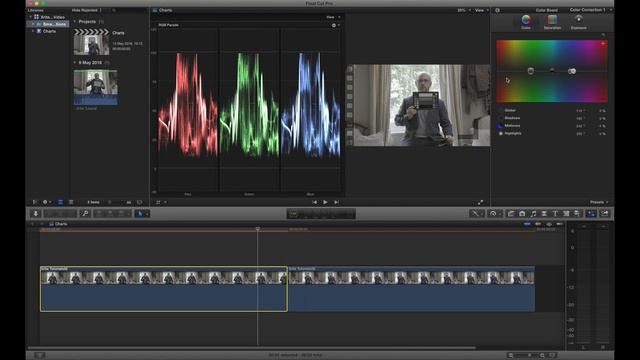Collapse the Projects section disclosure triangle

pos(75,21)
